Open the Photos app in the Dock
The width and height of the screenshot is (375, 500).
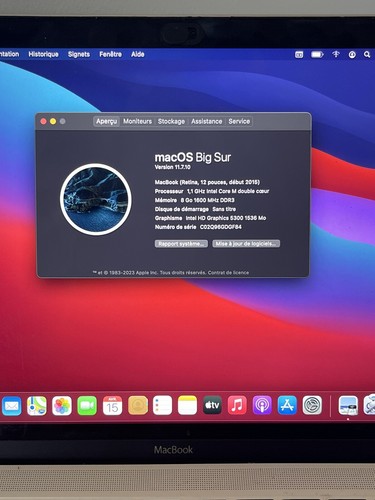[x=62, y=406]
